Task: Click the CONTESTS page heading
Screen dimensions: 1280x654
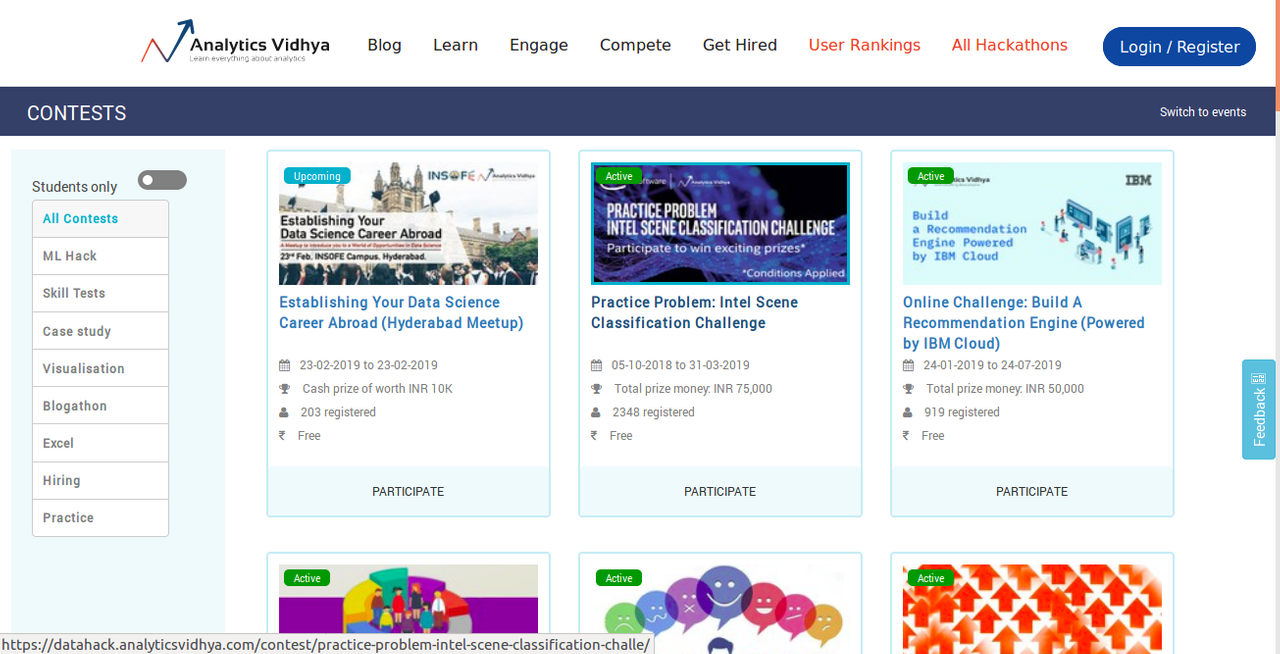Action: click(77, 113)
